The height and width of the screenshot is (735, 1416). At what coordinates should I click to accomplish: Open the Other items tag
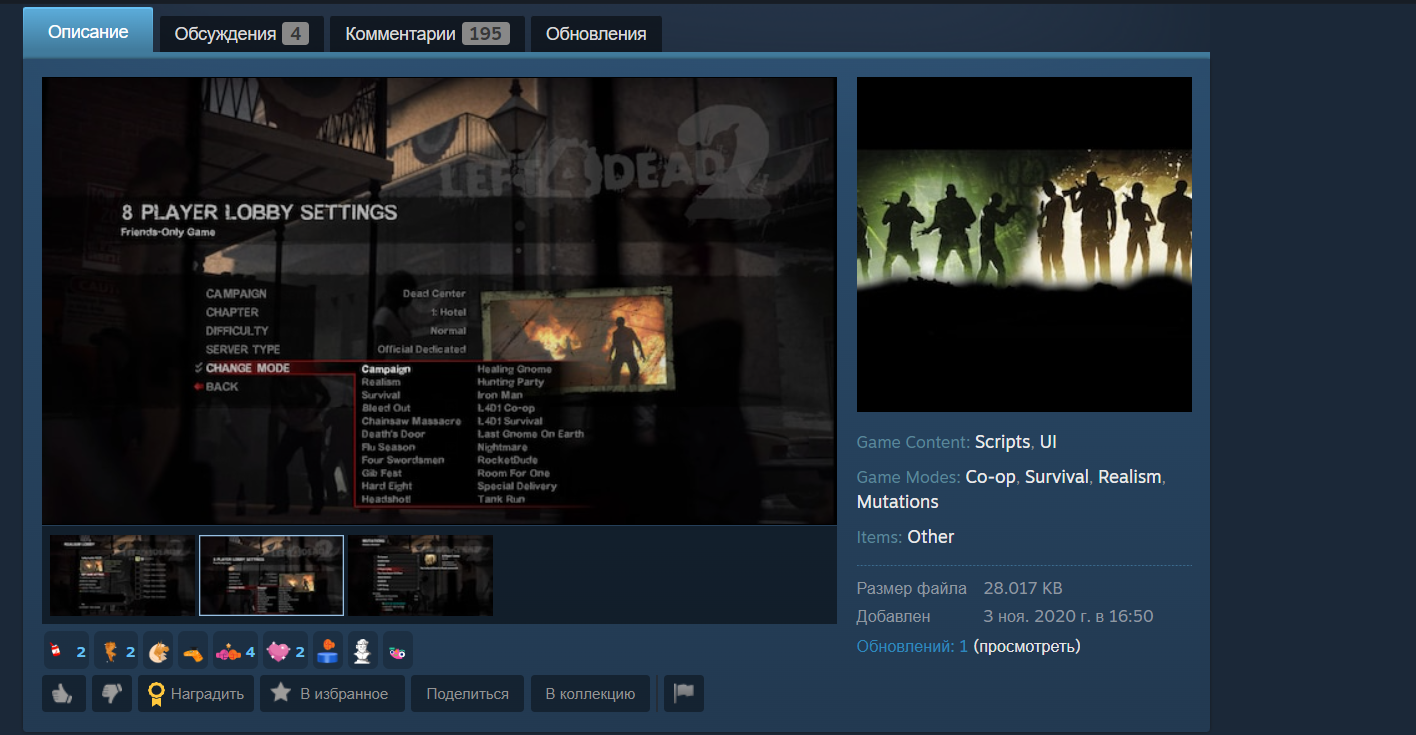tap(931, 537)
